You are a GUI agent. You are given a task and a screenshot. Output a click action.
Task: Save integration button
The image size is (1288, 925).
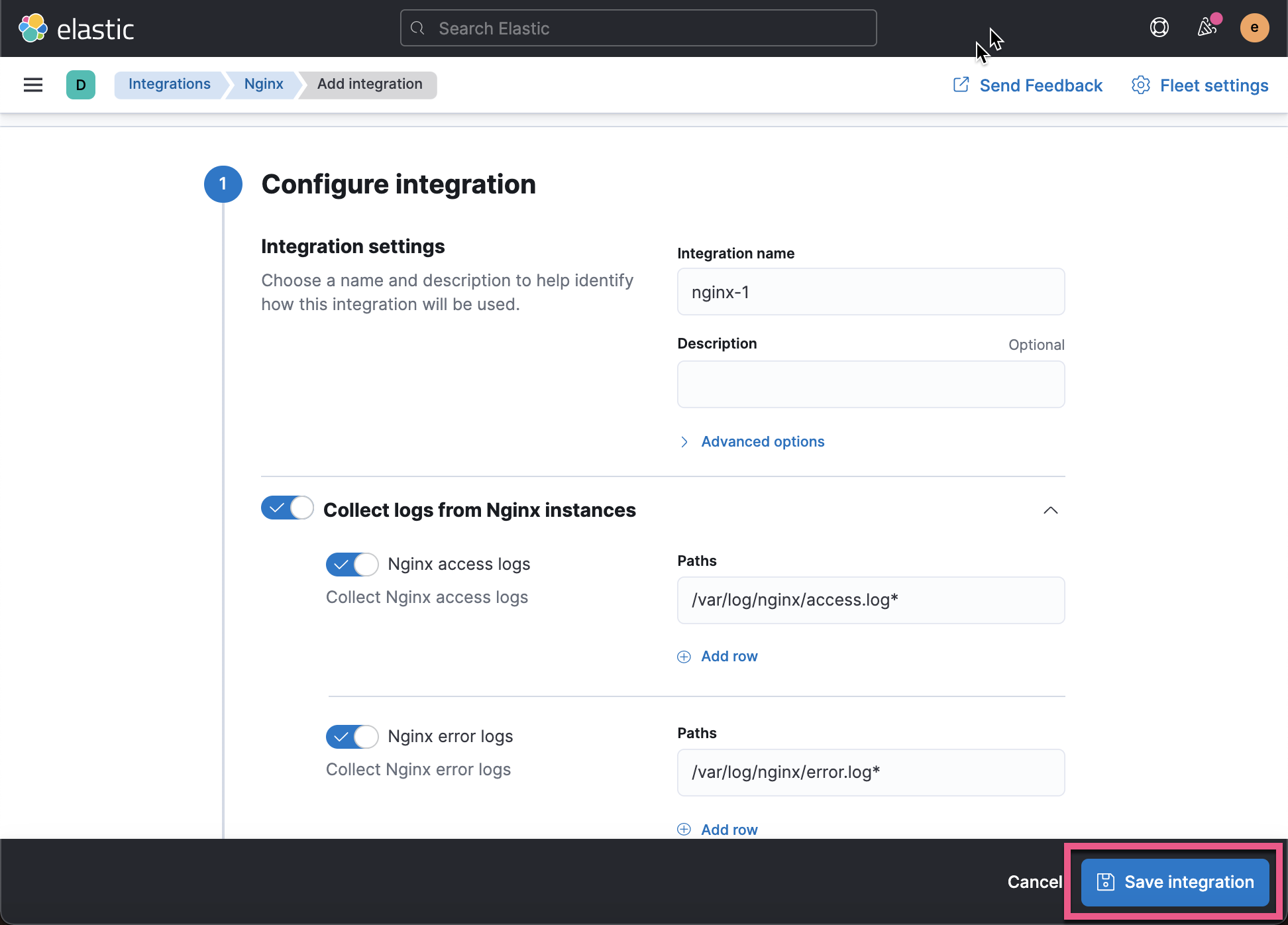pos(1175,882)
